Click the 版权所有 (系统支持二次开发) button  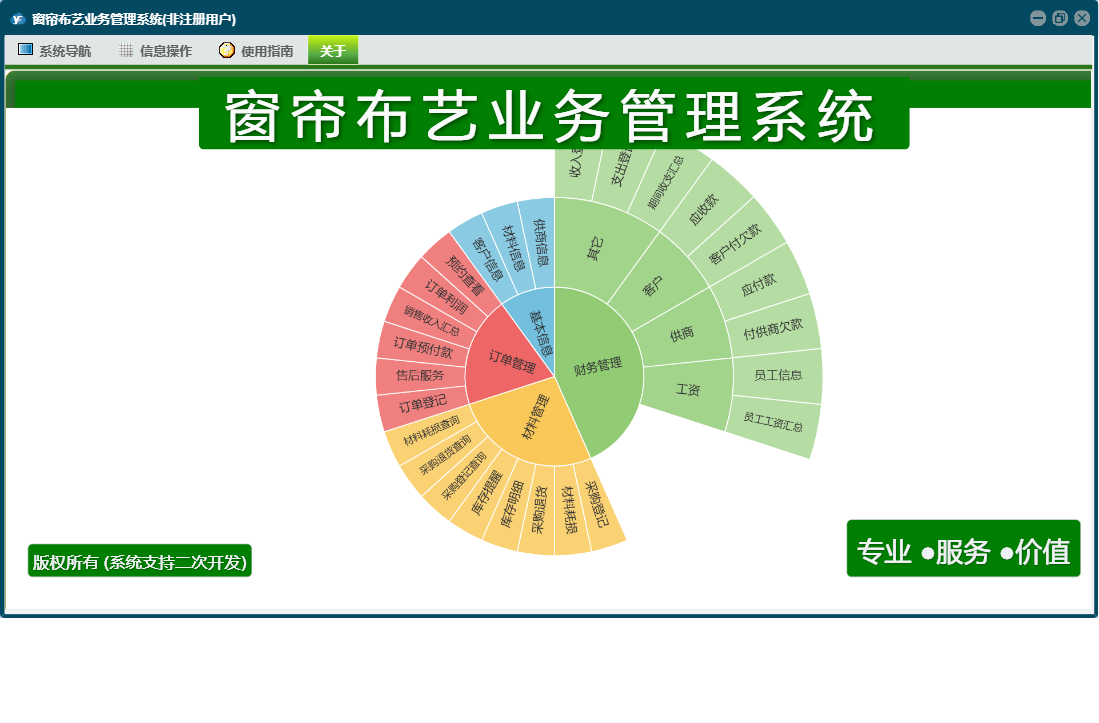(x=139, y=561)
